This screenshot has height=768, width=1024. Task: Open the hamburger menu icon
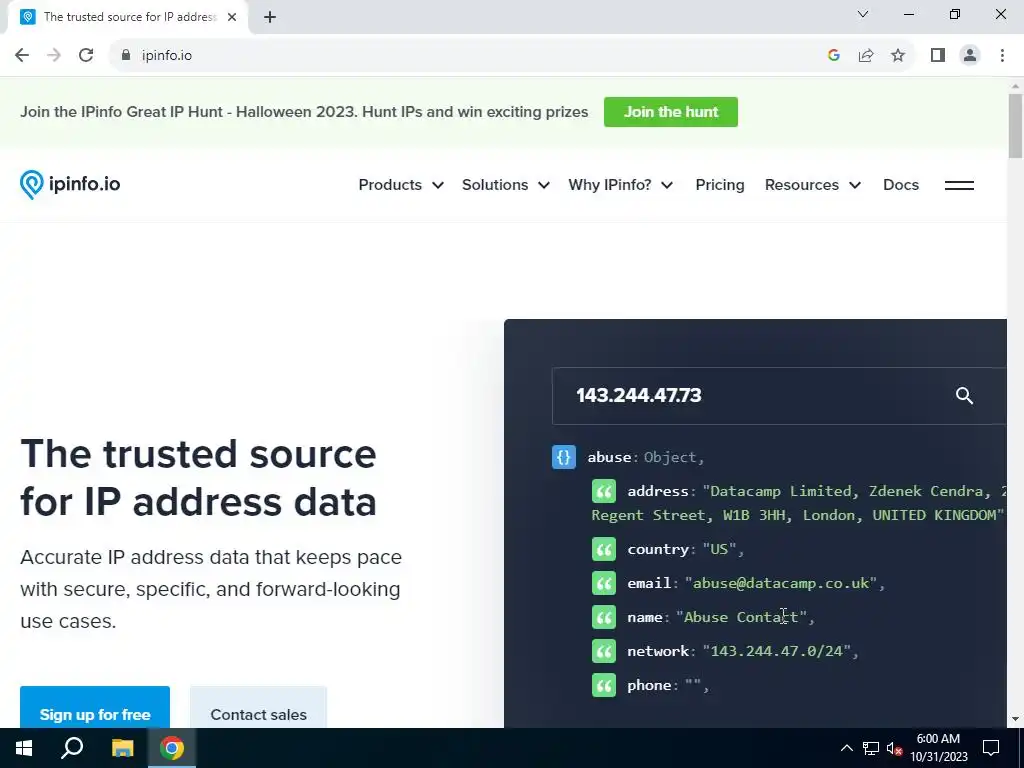(959, 185)
